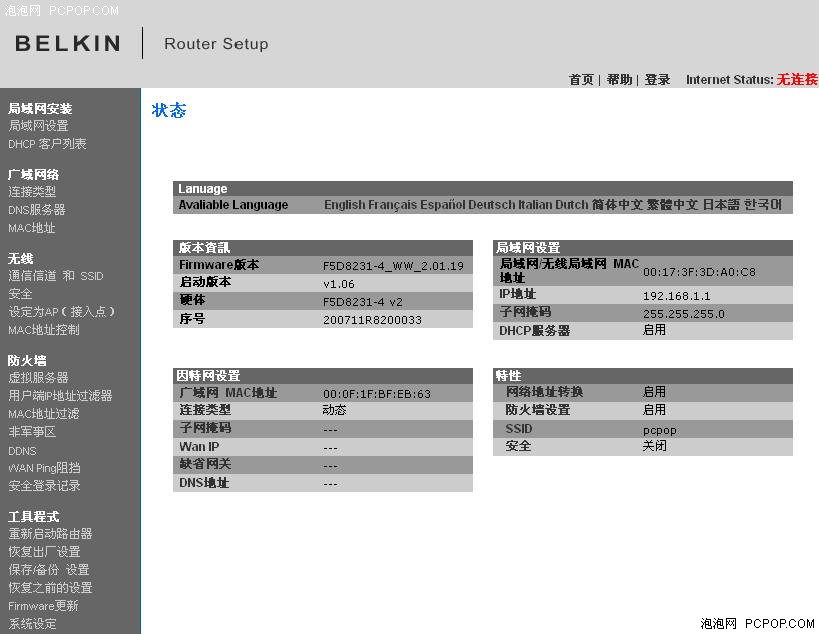Click the 无连接 Internet status text
819x634 pixels.
coord(797,79)
